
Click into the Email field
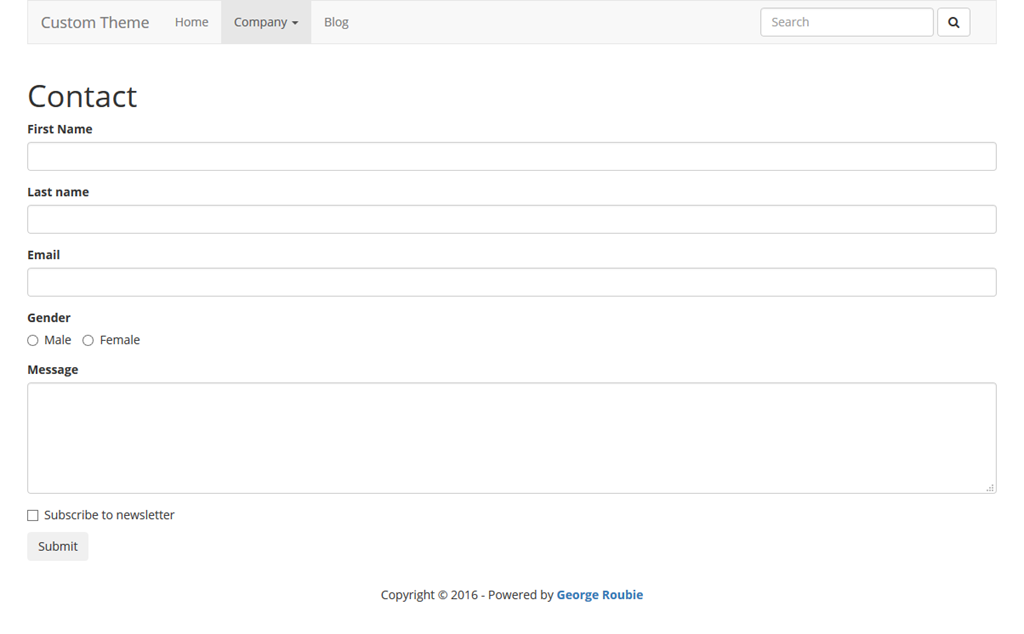pyautogui.click(x=512, y=282)
